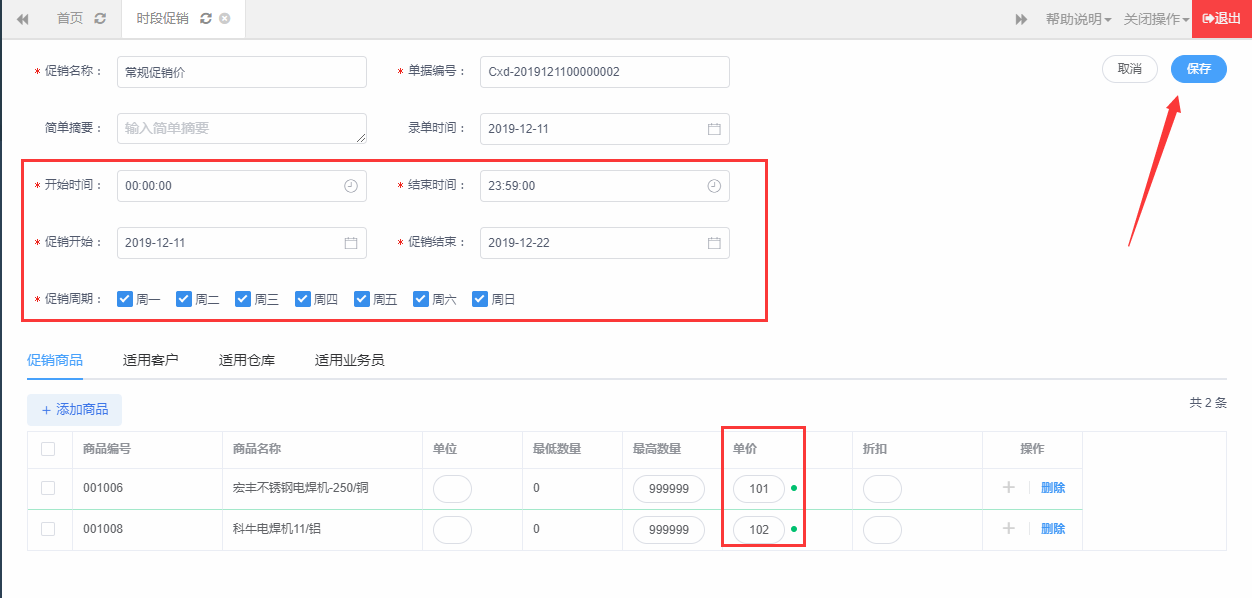
Task: Switch to the 首页 tab
Action: (x=70, y=19)
